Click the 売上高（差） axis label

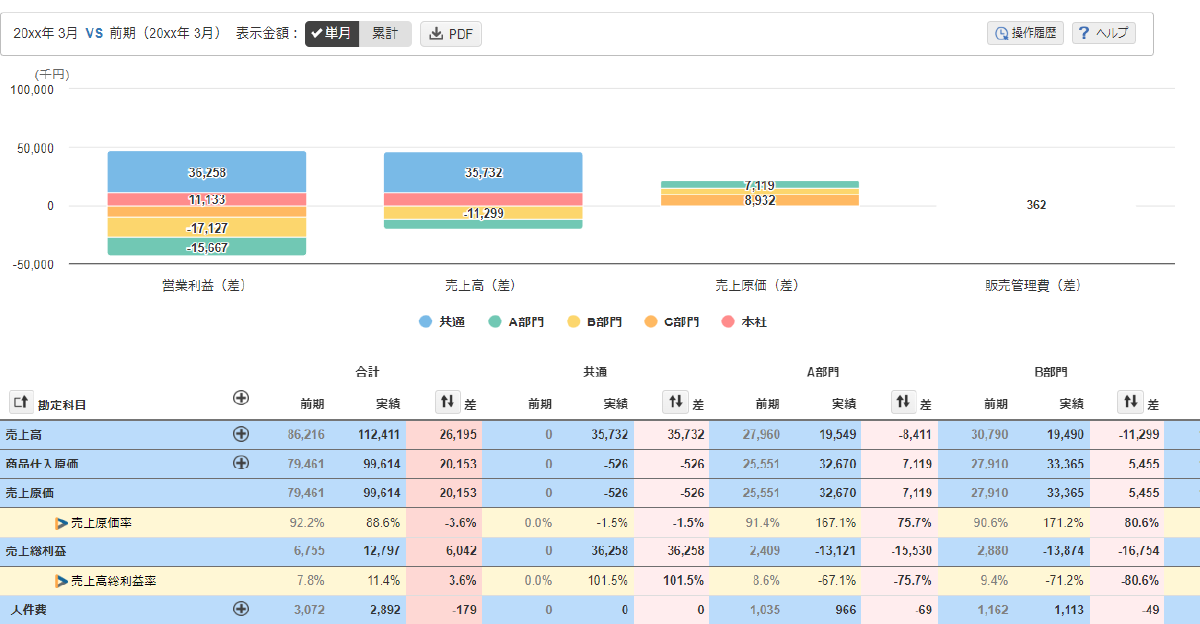point(480,285)
